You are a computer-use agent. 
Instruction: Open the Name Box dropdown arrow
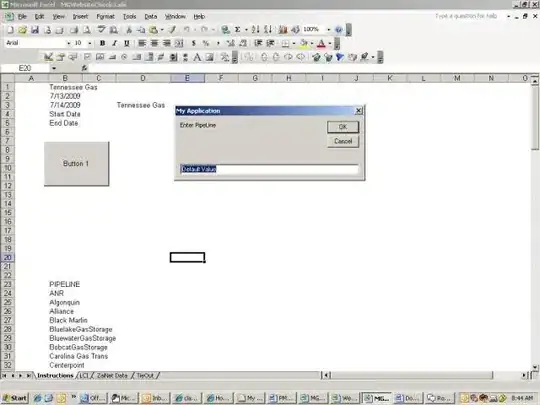pyautogui.click(x=54, y=68)
